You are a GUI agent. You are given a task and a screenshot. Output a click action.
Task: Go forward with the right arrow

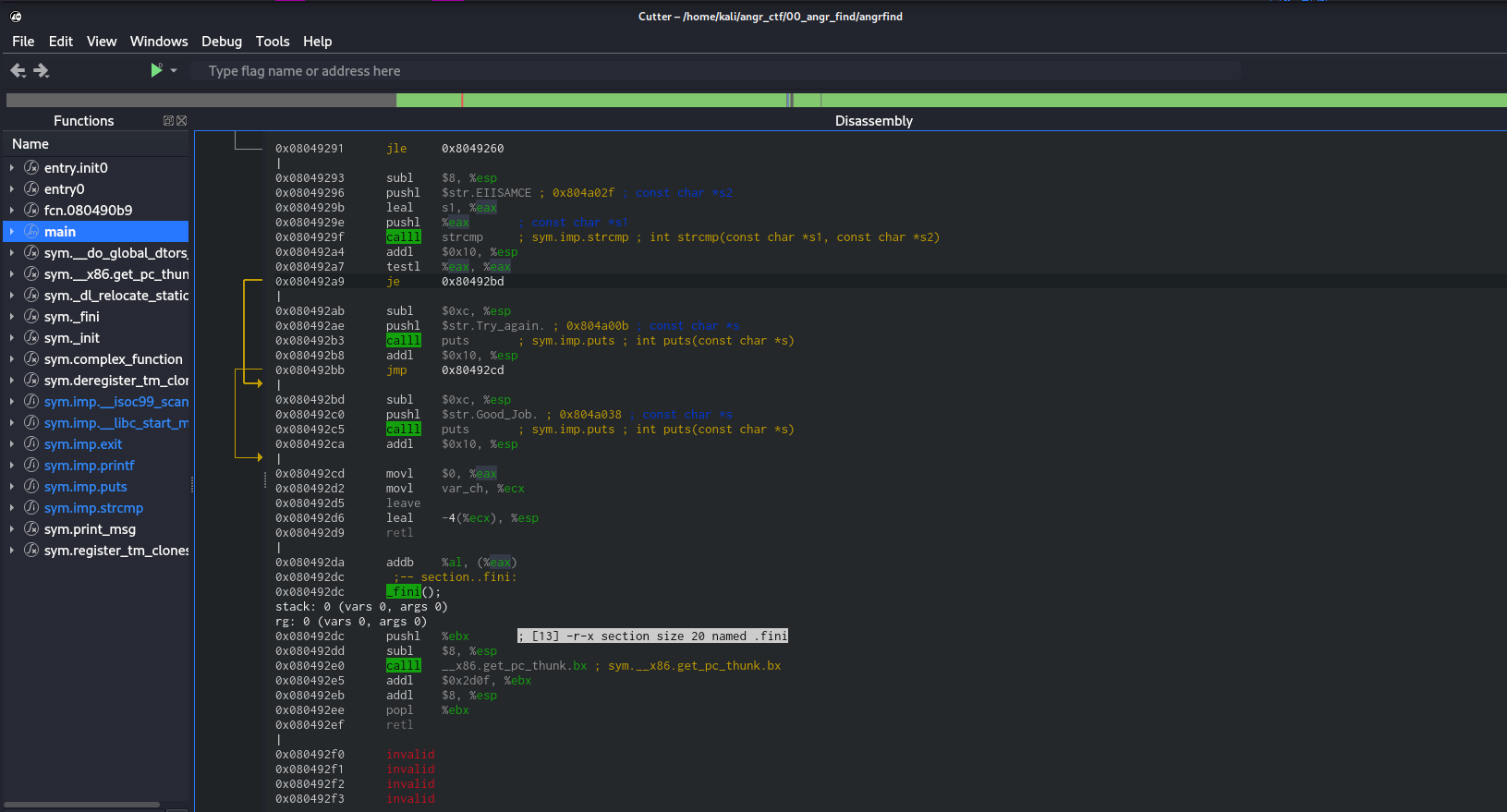click(42, 71)
